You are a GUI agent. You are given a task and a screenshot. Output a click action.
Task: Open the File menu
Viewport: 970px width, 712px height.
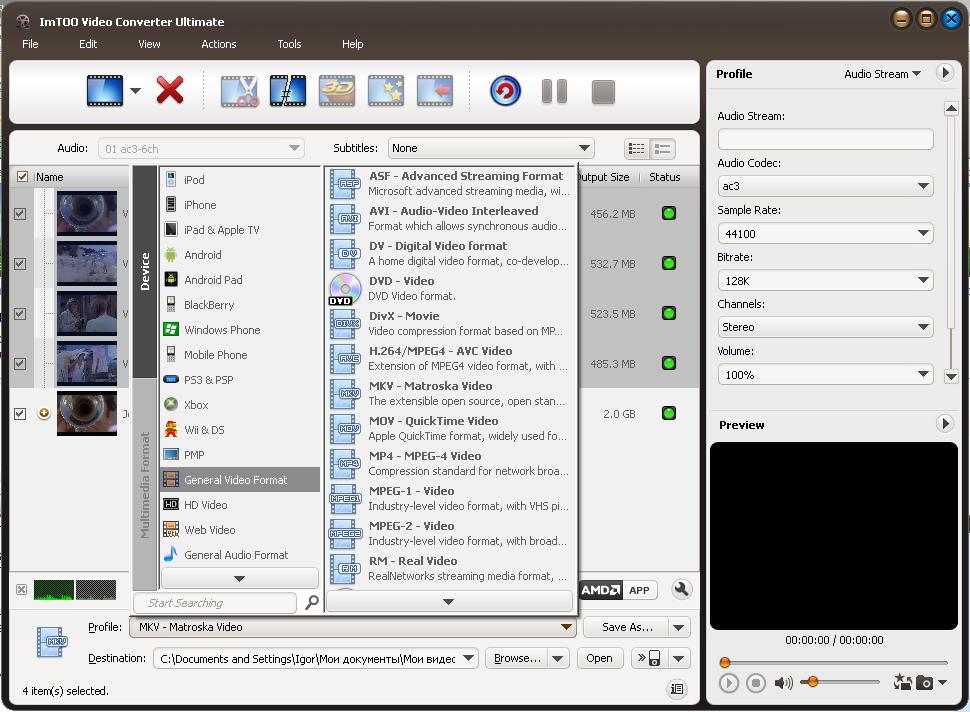[x=30, y=44]
